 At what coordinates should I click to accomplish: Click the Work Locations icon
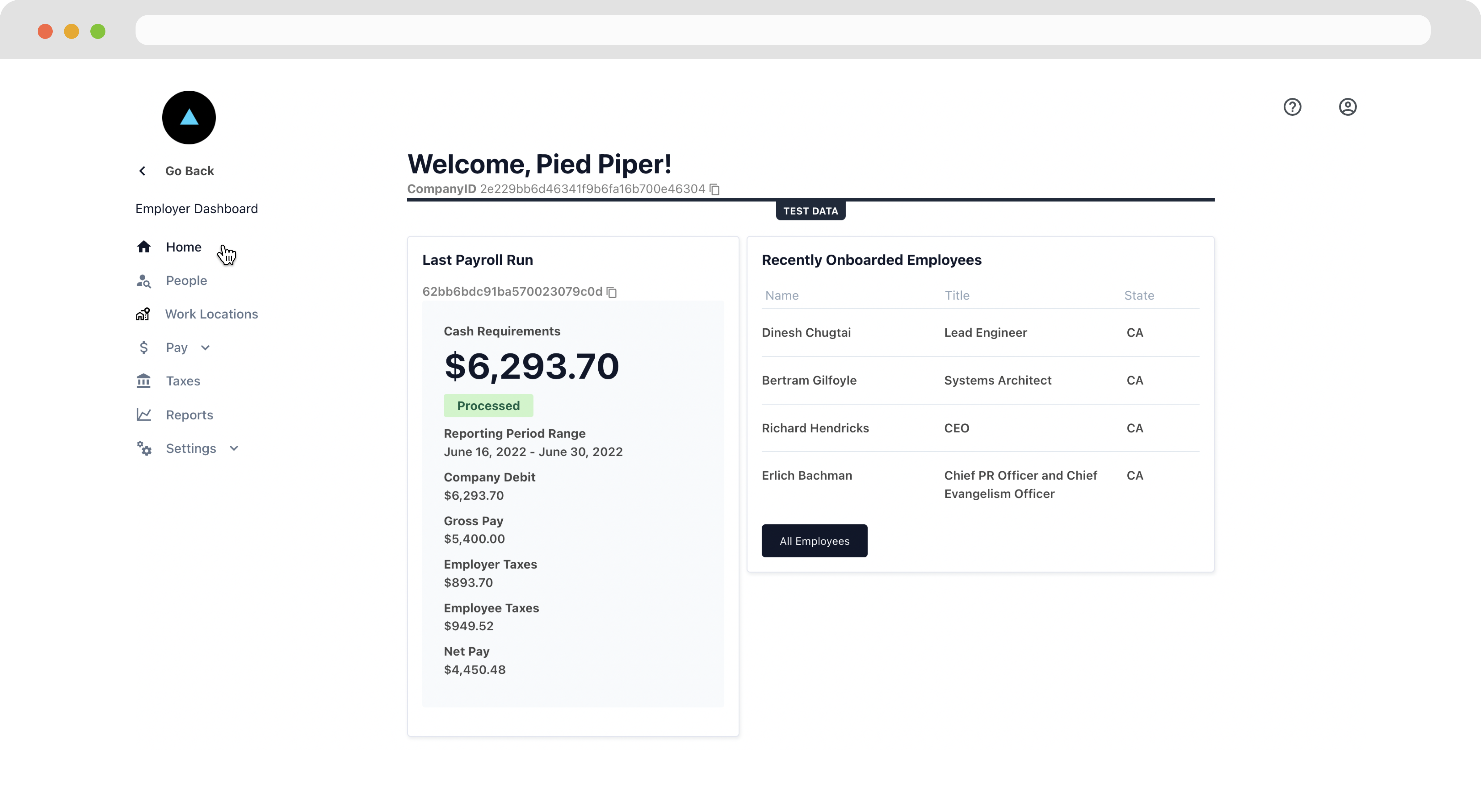click(x=143, y=314)
